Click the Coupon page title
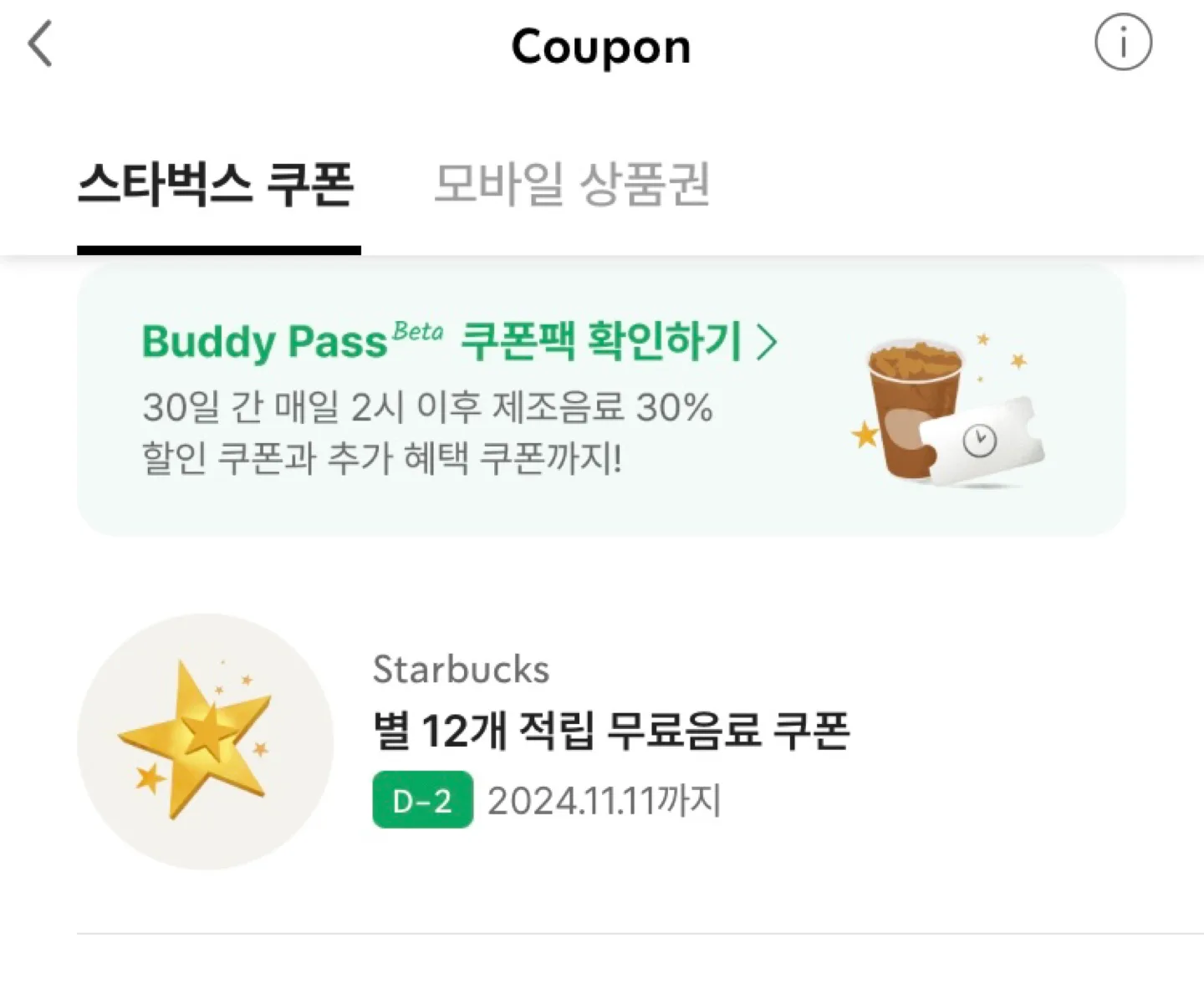Image resolution: width=1204 pixels, height=989 pixels. tap(601, 47)
